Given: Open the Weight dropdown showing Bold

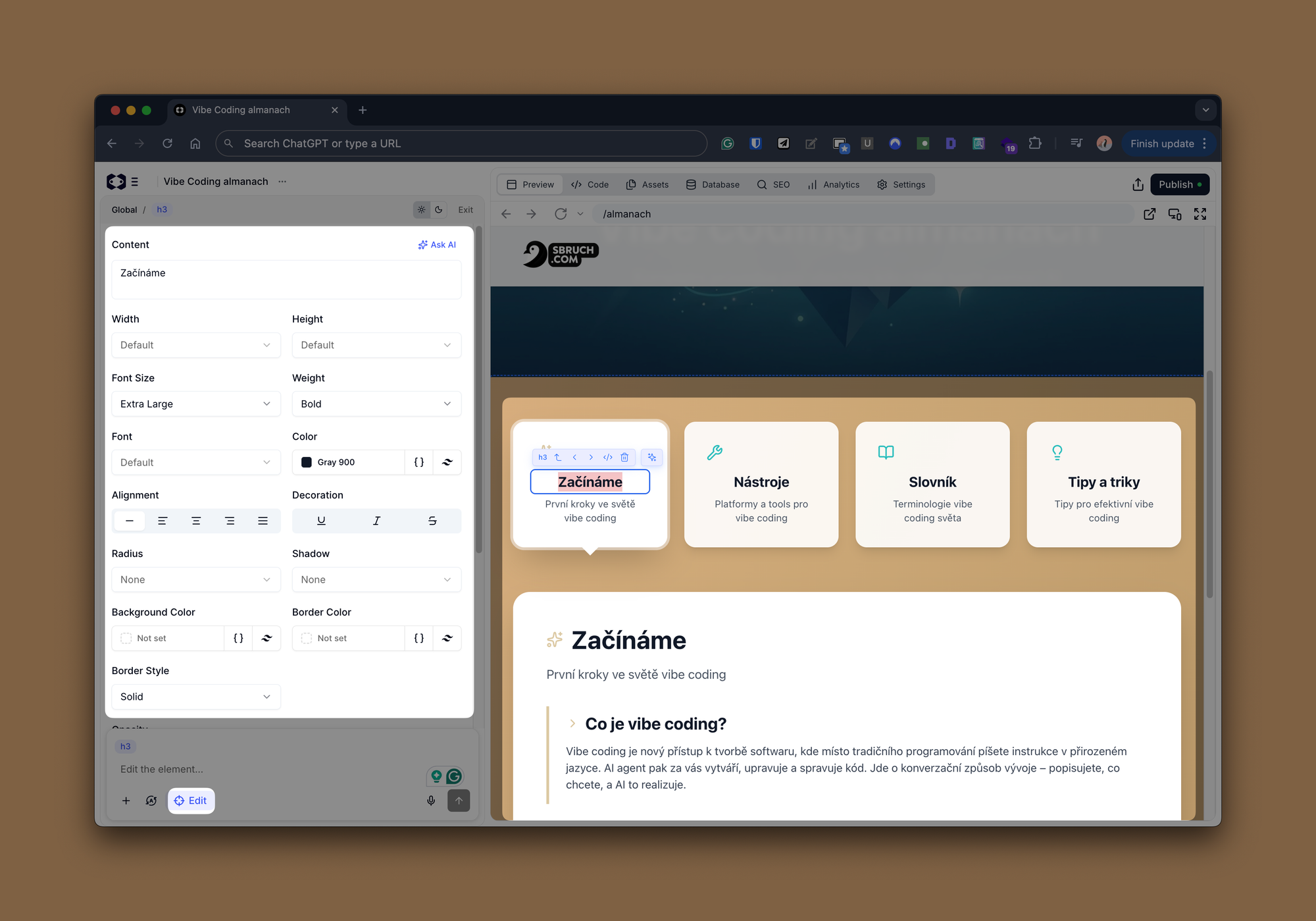Looking at the screenshot, I should pyautogui.click(x=376, y=404).
